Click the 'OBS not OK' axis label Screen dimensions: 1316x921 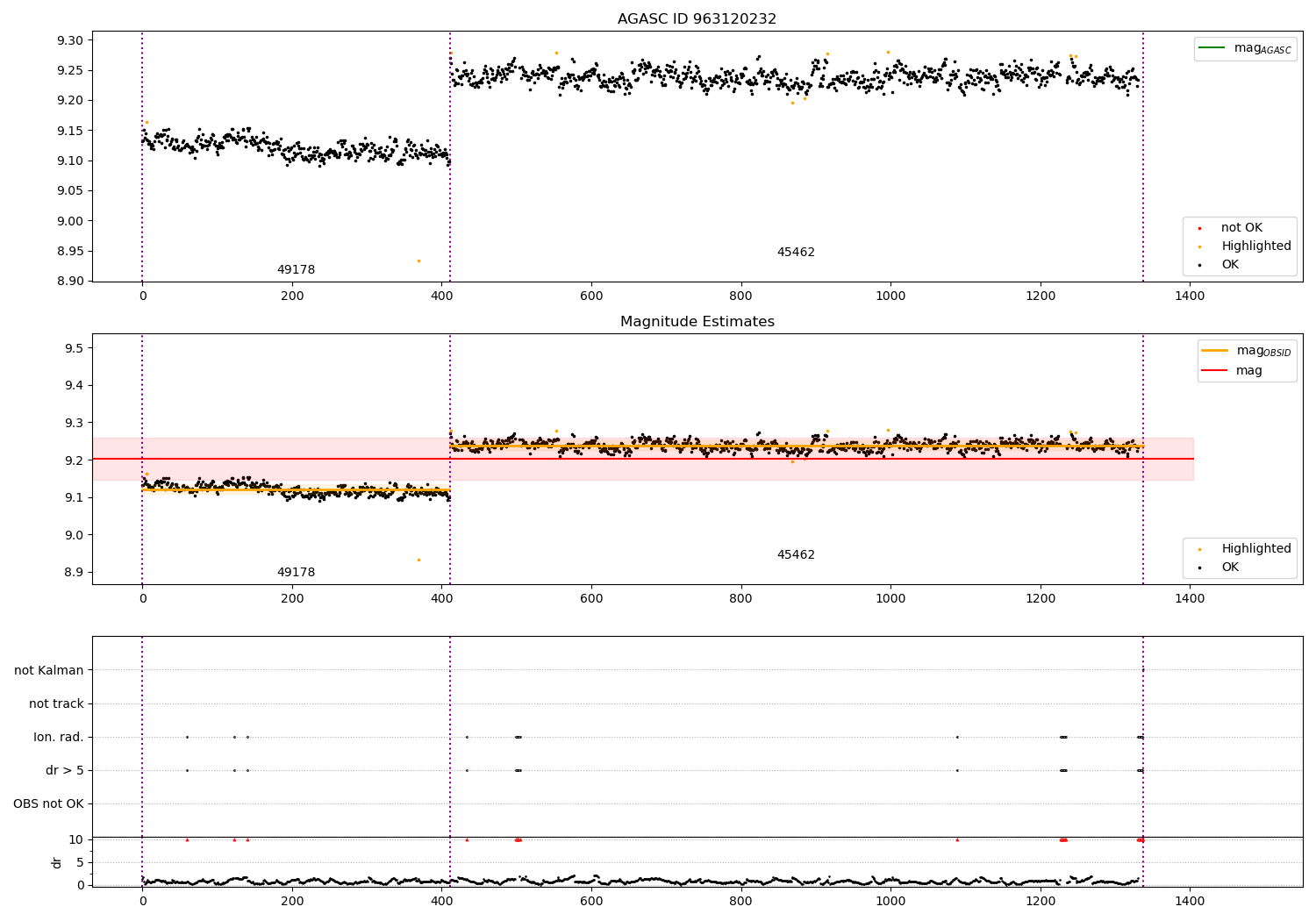point(48,804)
